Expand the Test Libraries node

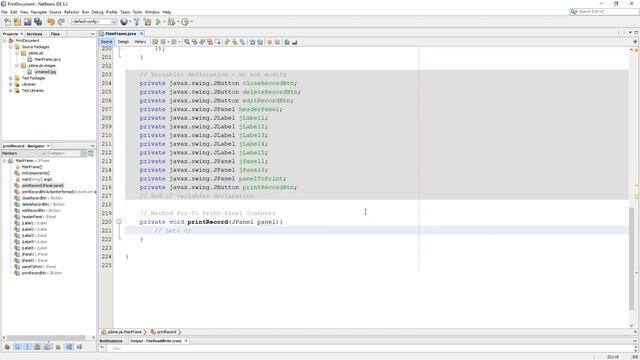click(11, 91)
